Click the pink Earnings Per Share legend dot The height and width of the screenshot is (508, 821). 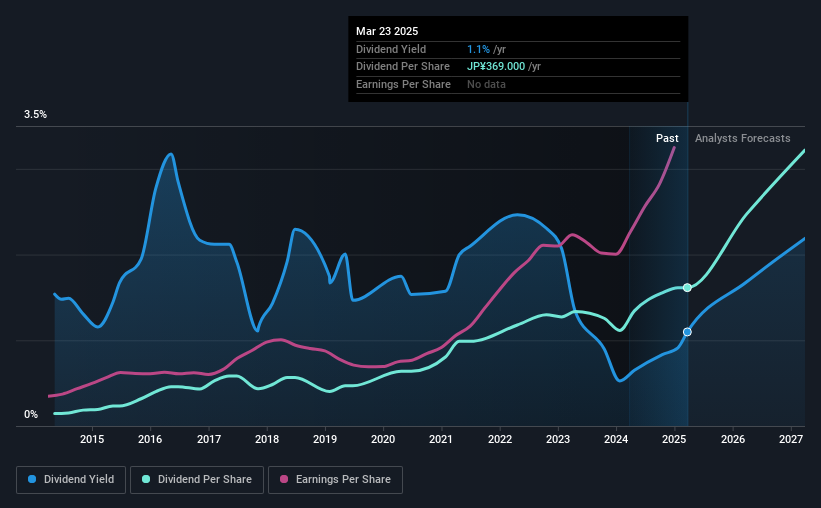click(x=284, y=479)
